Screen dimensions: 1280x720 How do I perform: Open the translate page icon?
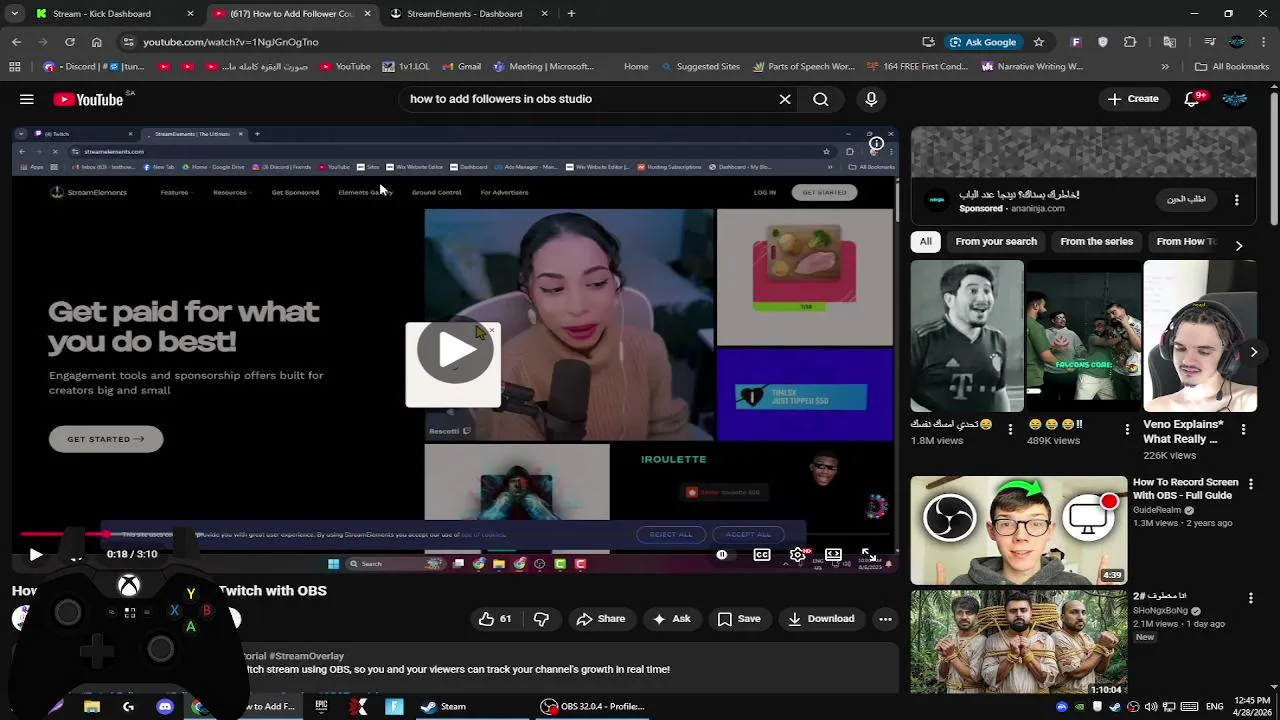coord(1169,42)
